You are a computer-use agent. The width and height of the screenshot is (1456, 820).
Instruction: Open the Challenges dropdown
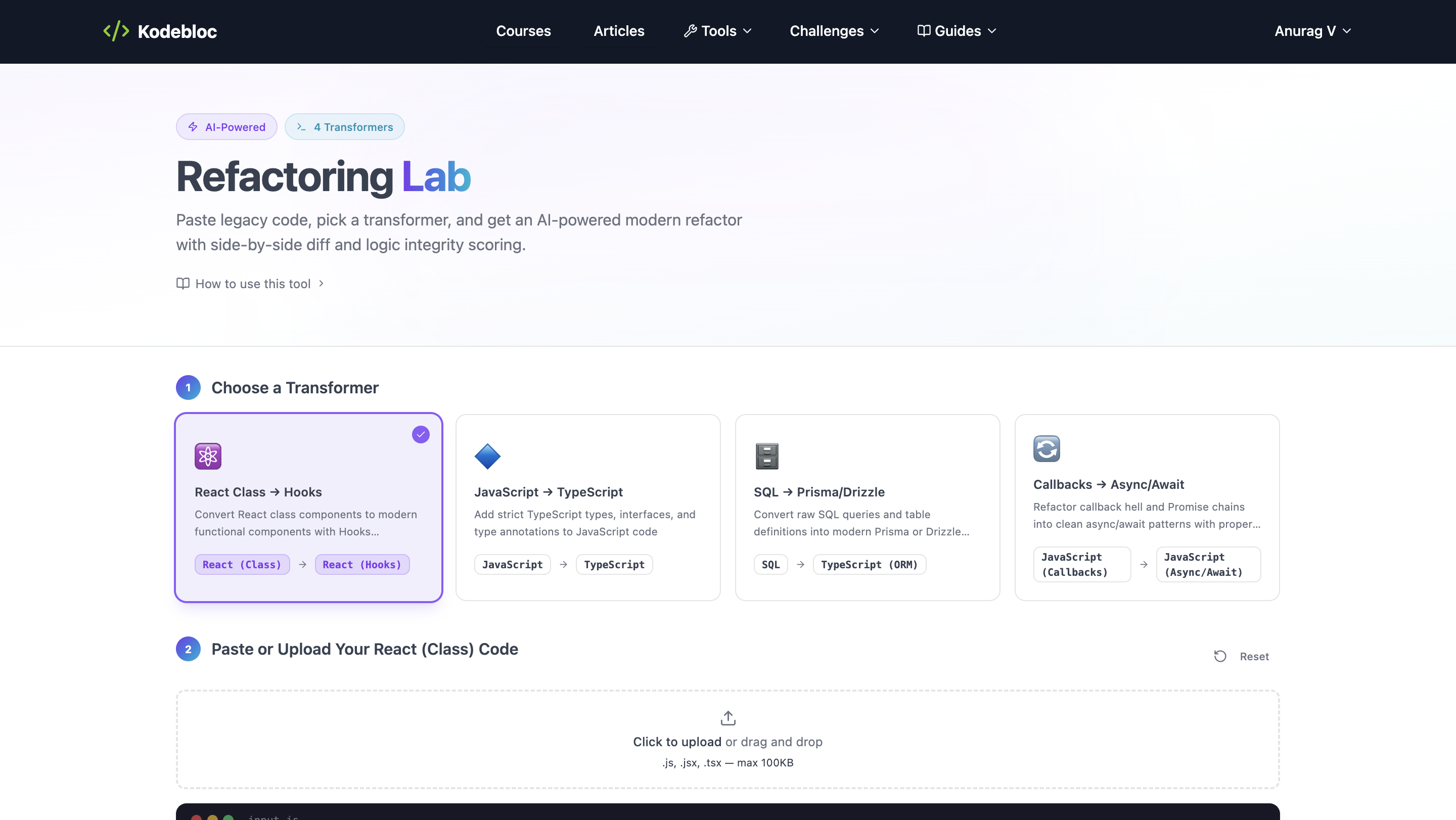click(834, 31)
